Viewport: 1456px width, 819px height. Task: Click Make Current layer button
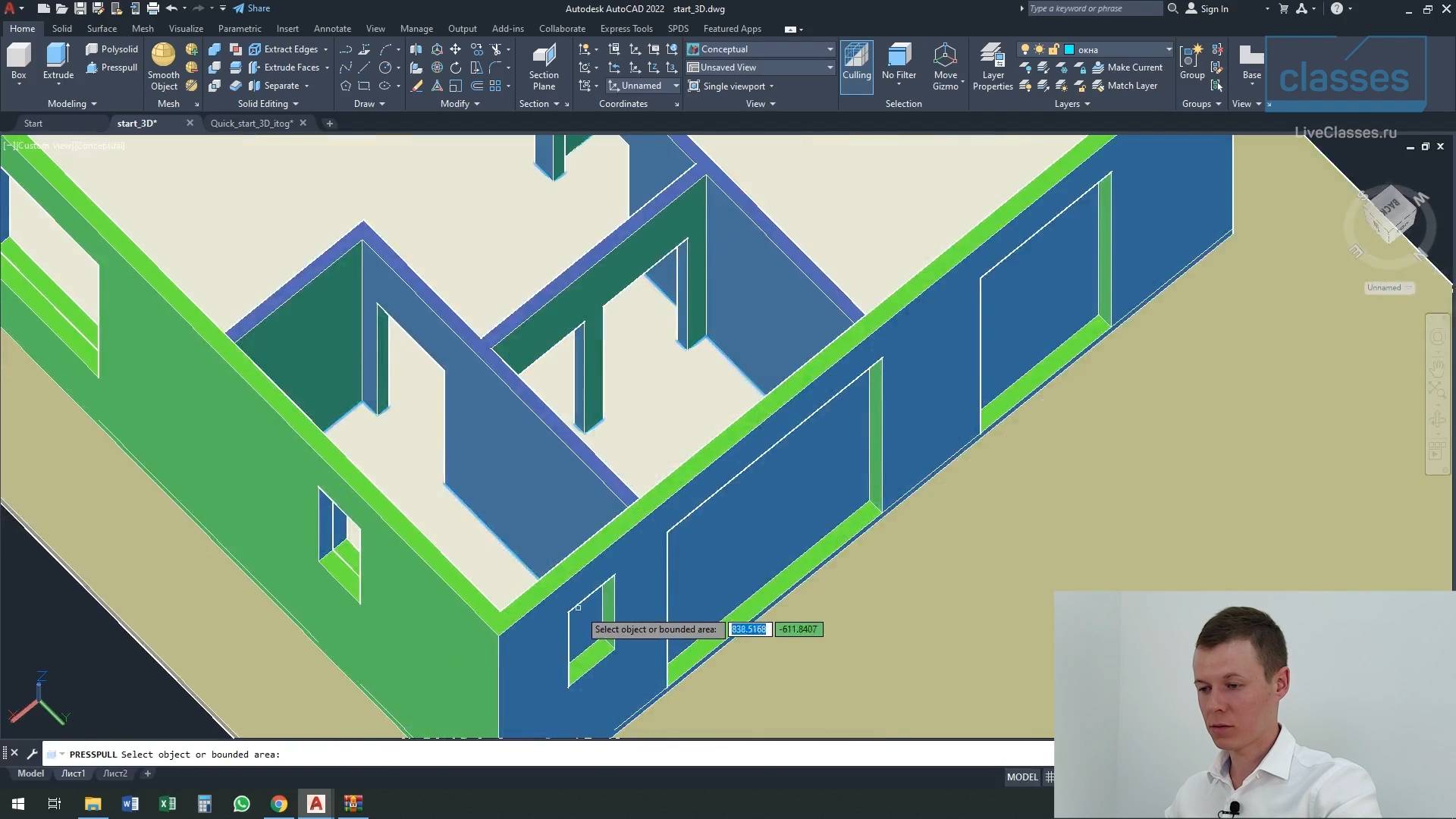point(1127,67)
